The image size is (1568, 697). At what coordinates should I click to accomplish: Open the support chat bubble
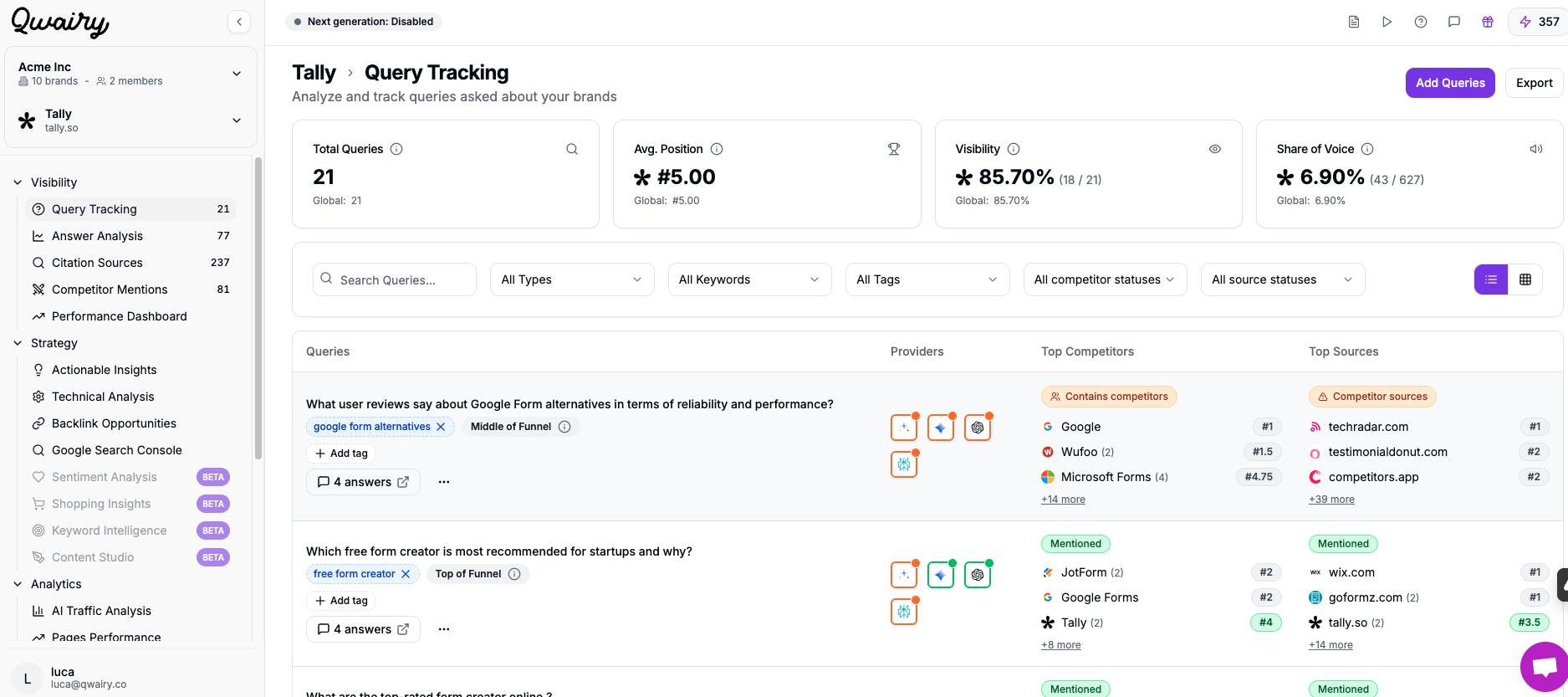click(1544, 667)
